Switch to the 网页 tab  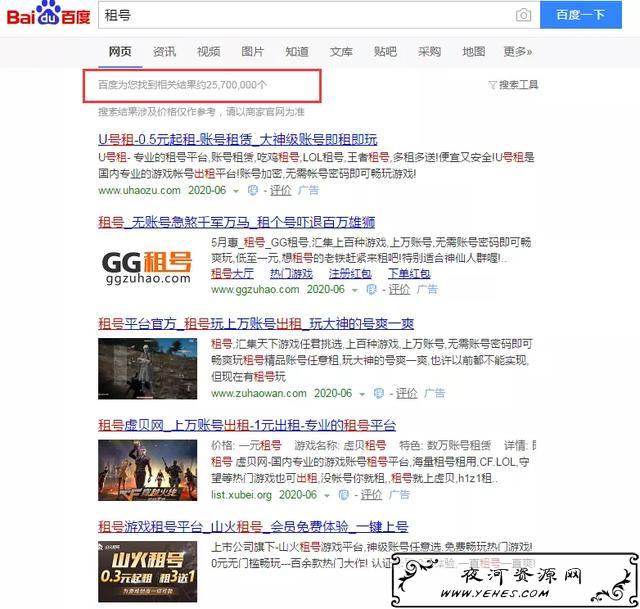click(120, 51)
